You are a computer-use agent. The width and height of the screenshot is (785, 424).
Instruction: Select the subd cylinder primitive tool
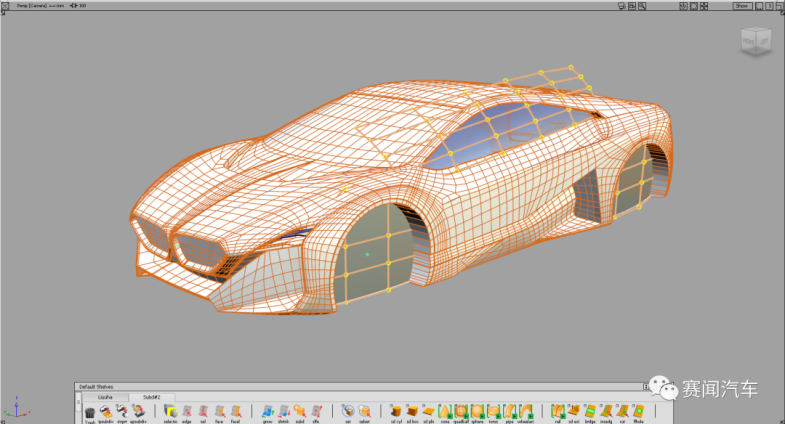click(397, 412)
